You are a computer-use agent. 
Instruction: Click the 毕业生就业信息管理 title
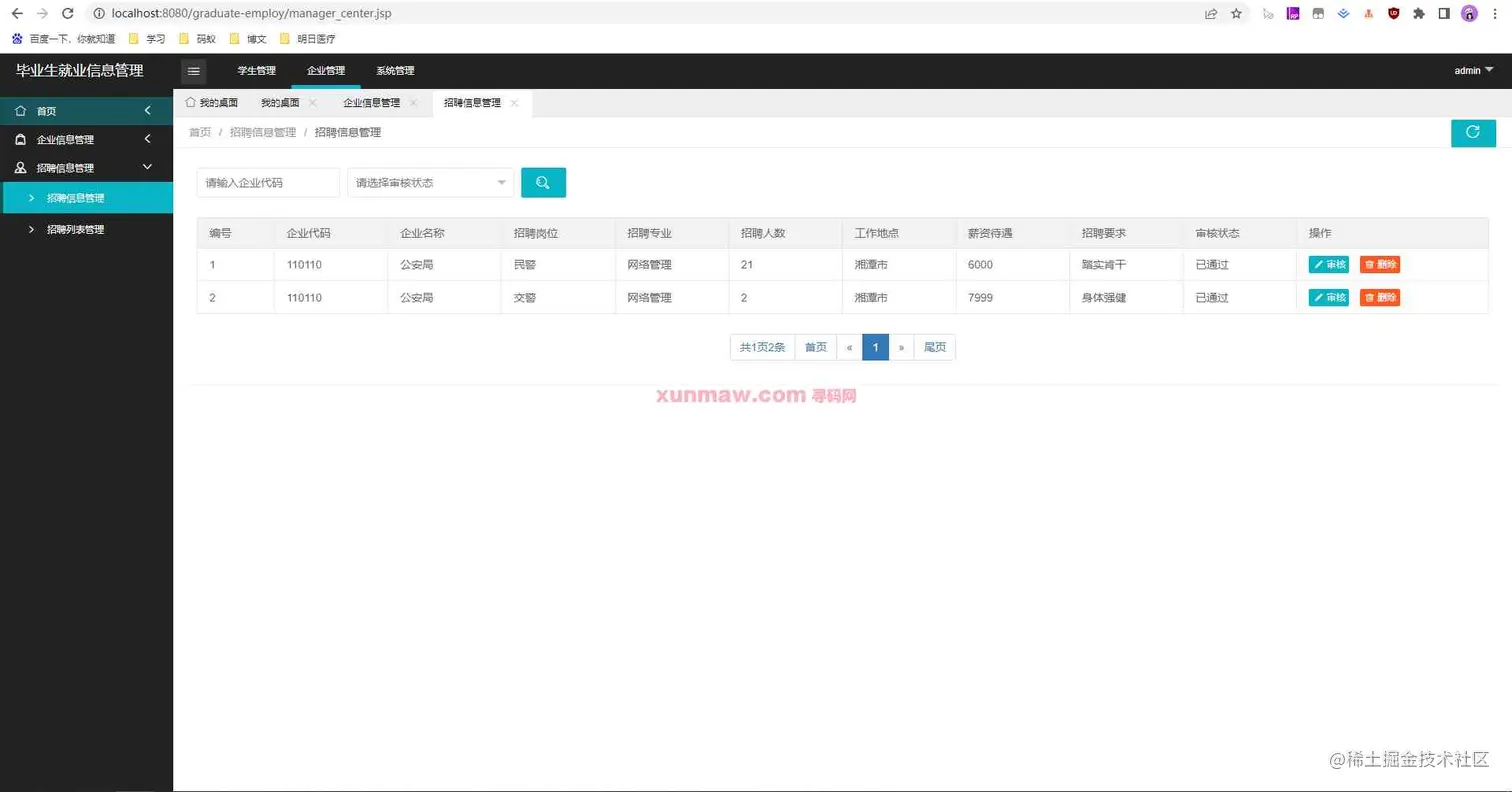[x=80, y=71]
